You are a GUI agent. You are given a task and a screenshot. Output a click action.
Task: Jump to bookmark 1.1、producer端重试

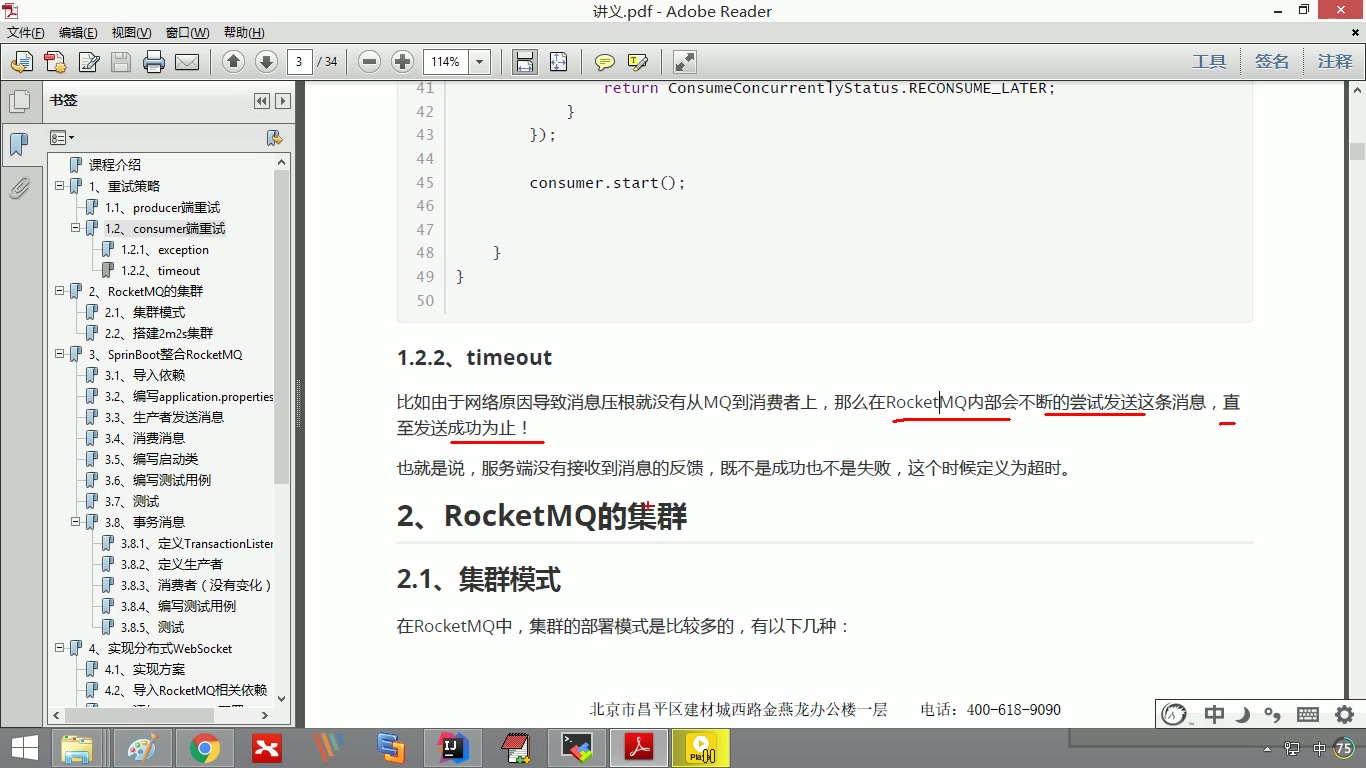pos(162,208)
